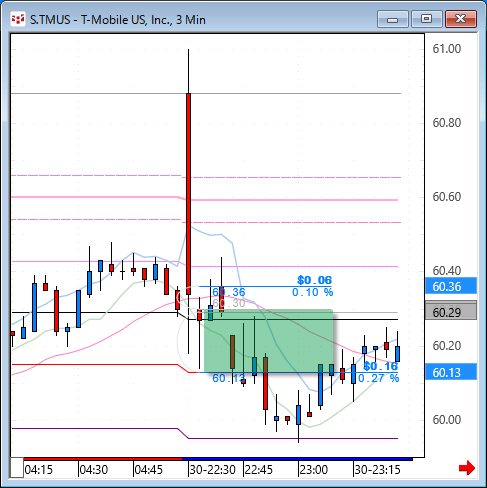
Task: Click the 61.00 price axis label
Action: (447, 49)
